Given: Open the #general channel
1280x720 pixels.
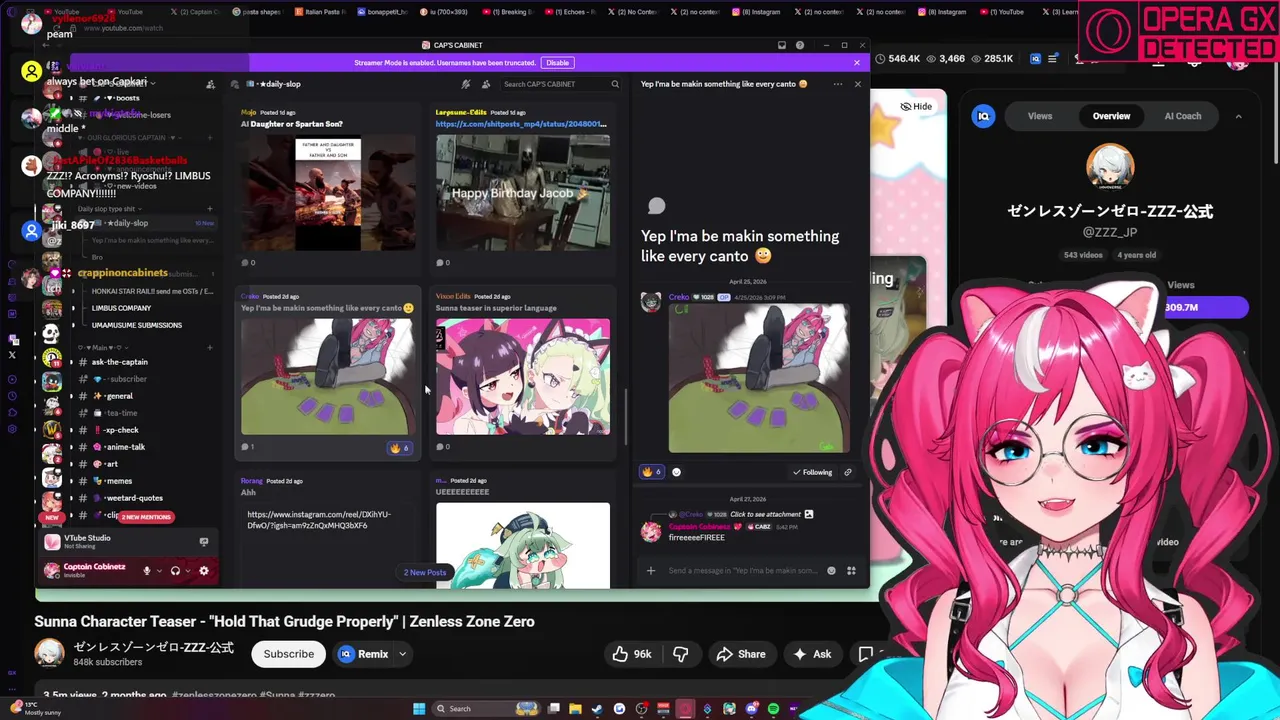Looking at the screenshot, I should (119, 396).
